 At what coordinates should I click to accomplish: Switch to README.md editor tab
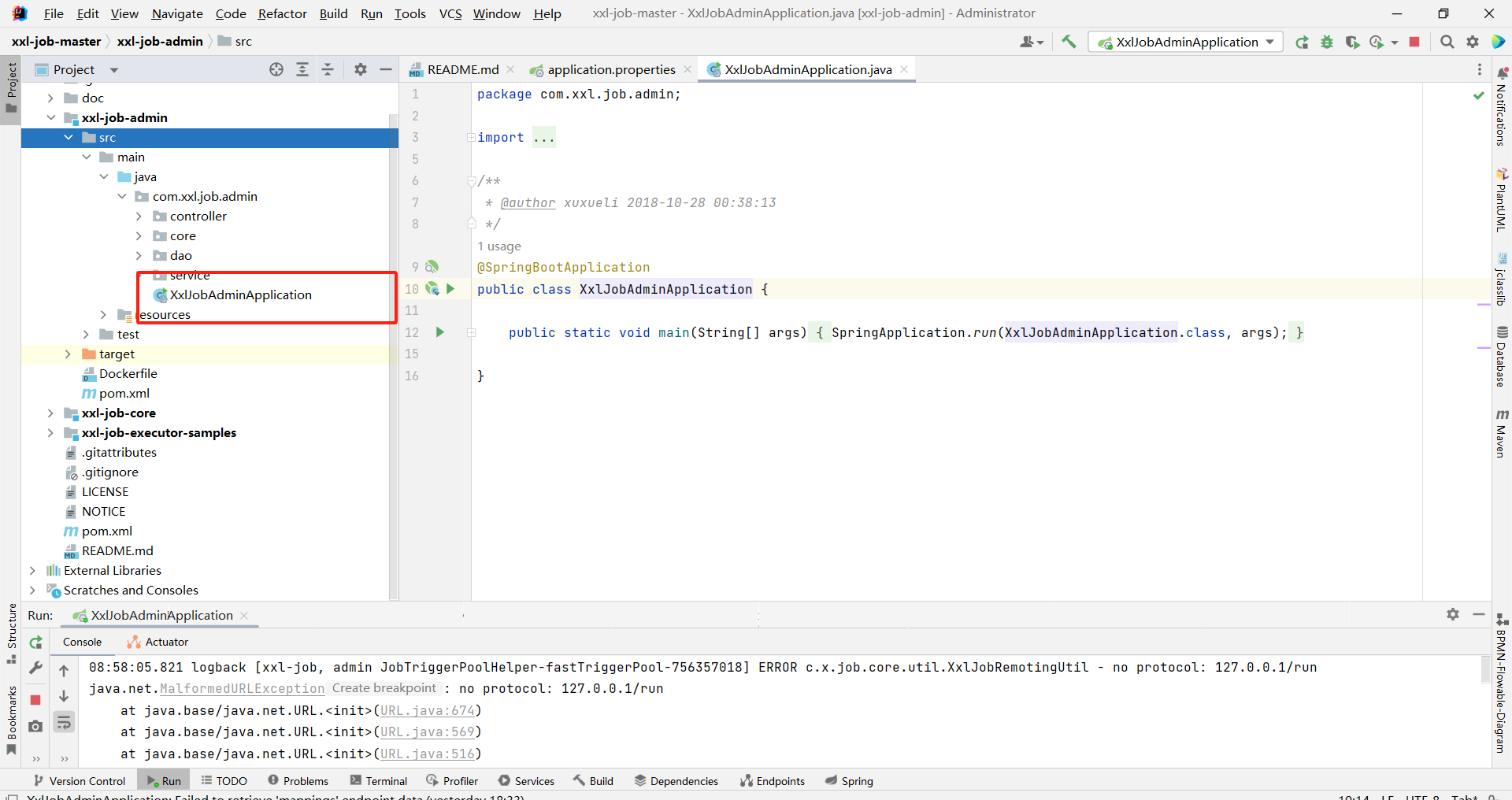462,69
